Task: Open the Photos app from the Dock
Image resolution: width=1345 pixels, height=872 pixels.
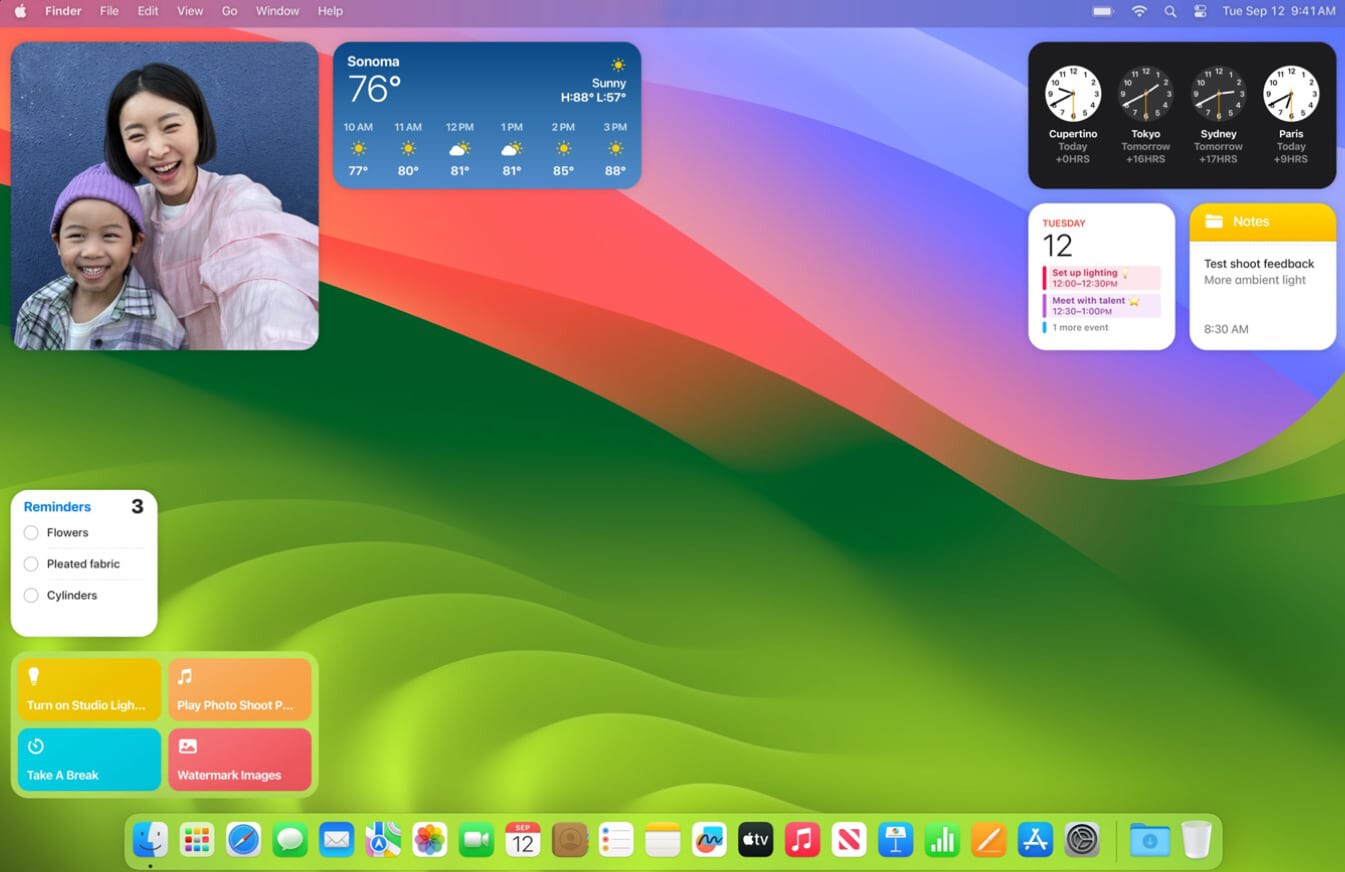Action: [429, 840]
